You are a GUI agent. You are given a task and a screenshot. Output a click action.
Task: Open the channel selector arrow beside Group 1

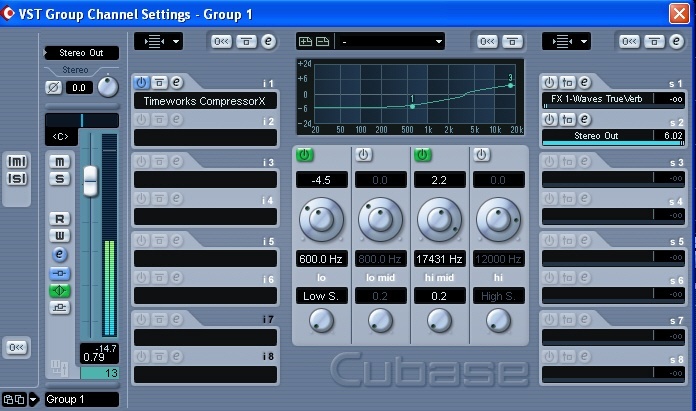[x=33, y=399]
